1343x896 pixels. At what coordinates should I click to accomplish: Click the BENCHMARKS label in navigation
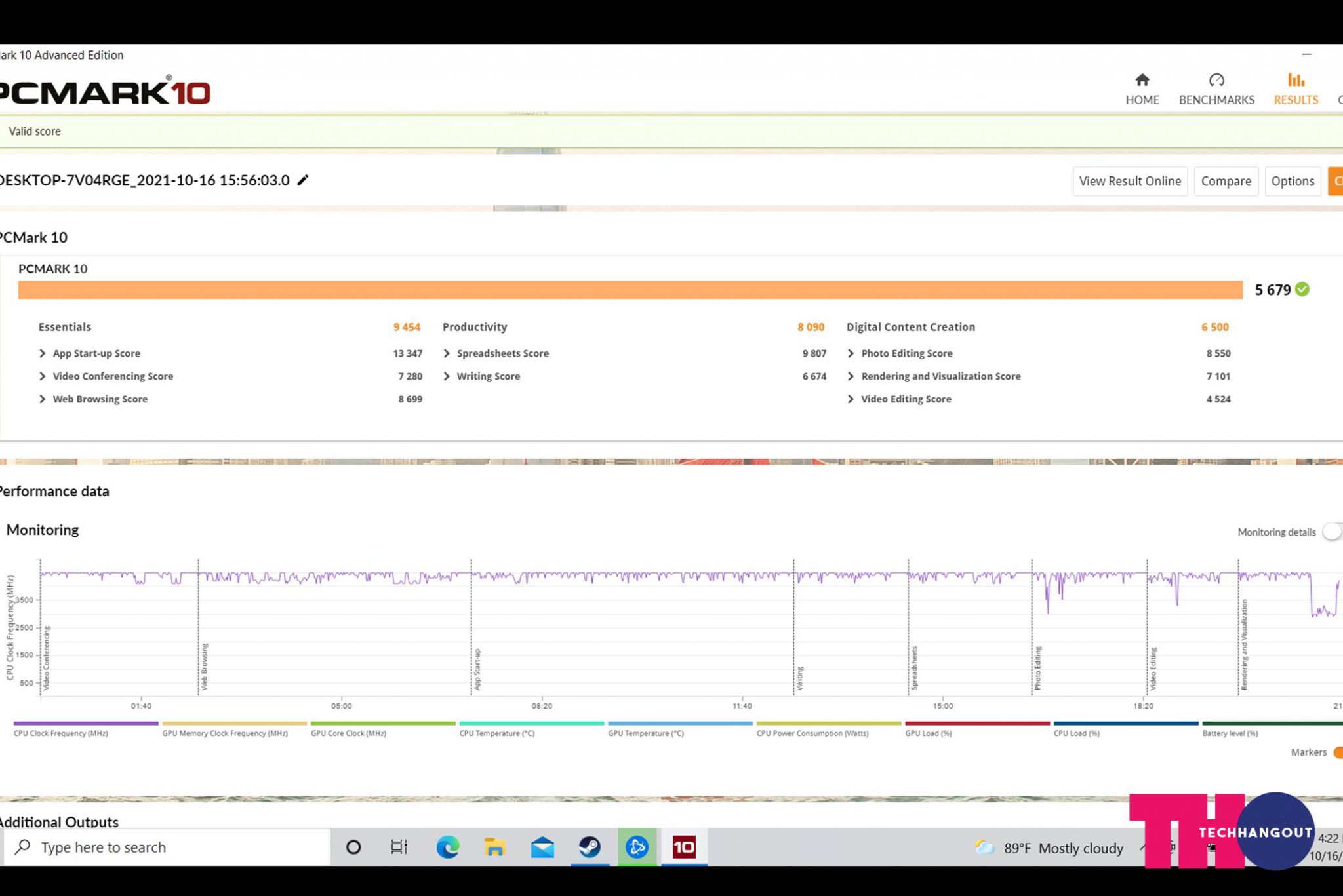coord(1216,100)
